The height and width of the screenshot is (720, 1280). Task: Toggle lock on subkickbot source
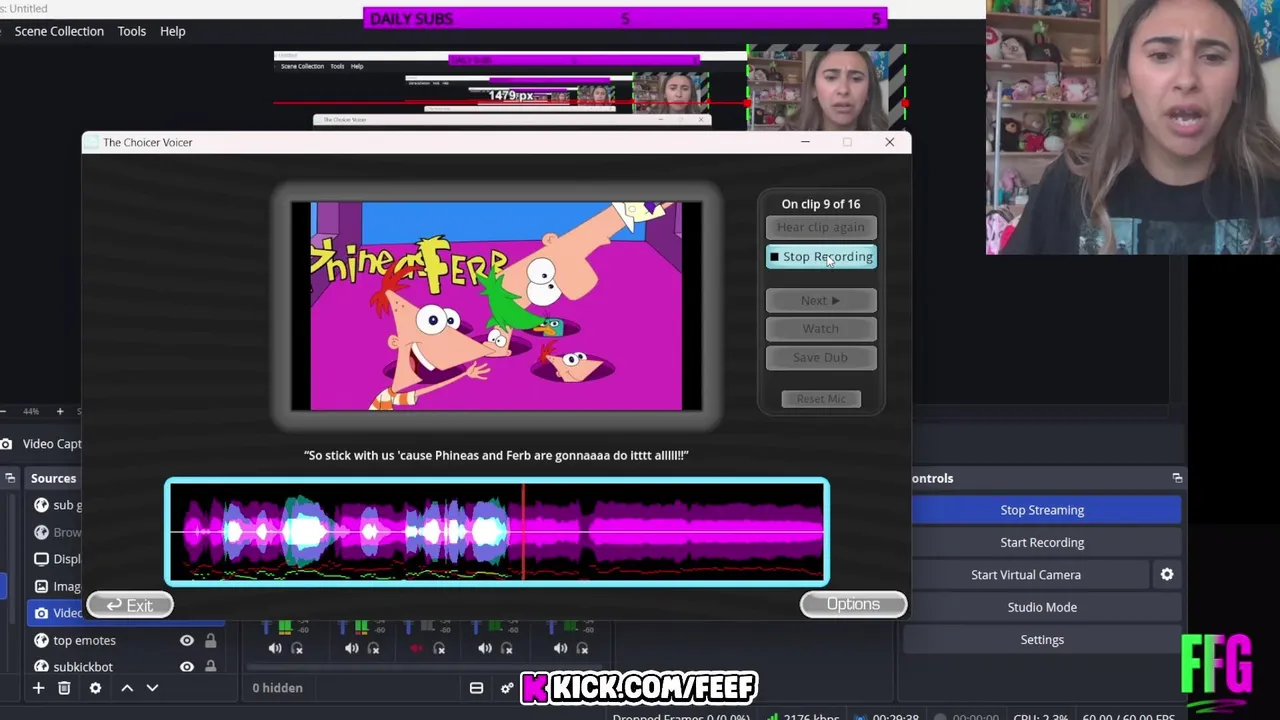(210, 667)
